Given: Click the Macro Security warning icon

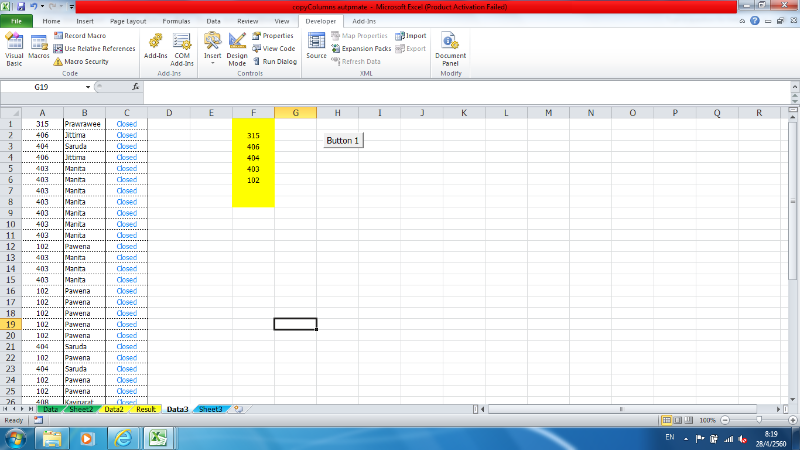Looking at the screenshot, I should [58, 61].
